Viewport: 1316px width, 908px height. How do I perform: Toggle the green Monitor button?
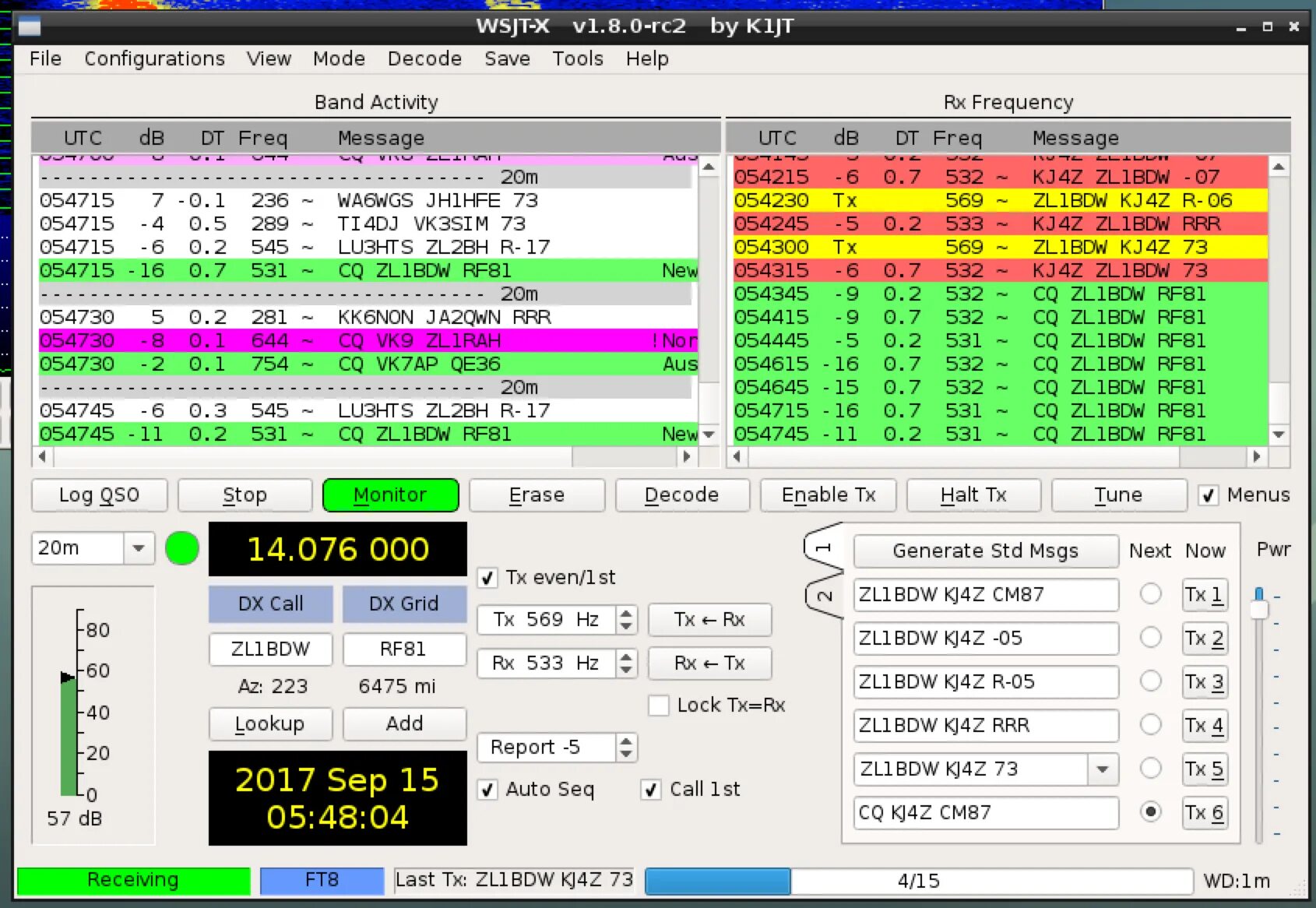(390, 495)
